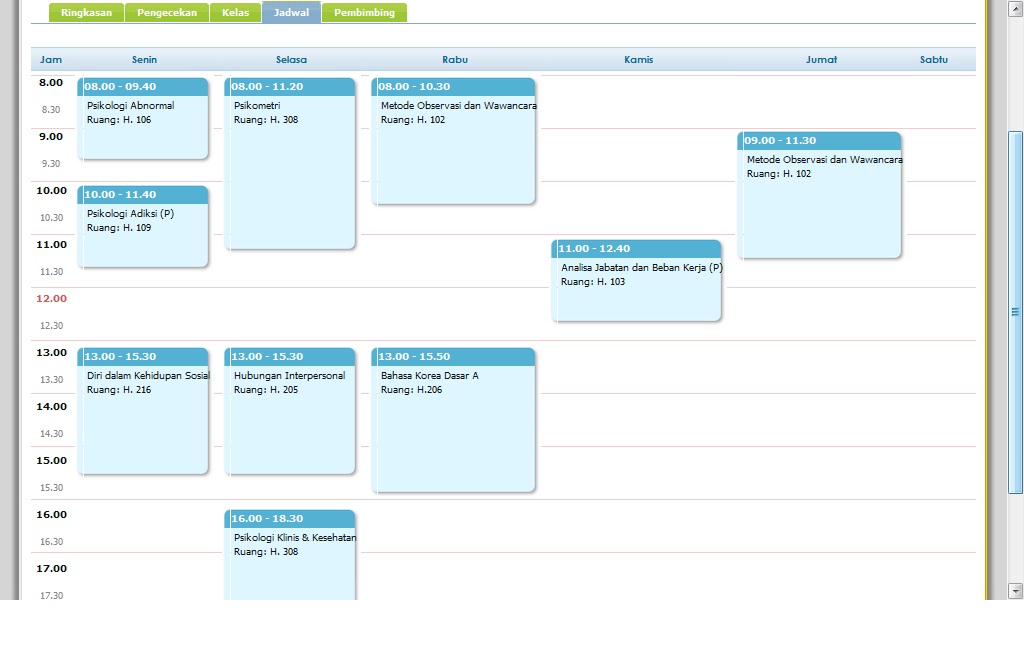Click the Rabu column header
1024x648 pixels.
pos(455,59)
